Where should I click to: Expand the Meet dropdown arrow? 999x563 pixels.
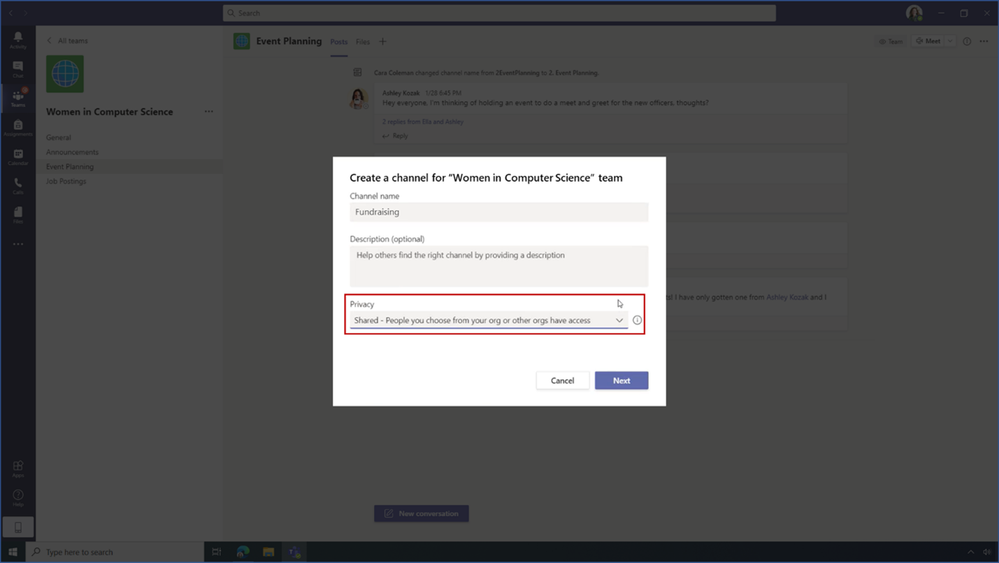(x=950, y=41)
